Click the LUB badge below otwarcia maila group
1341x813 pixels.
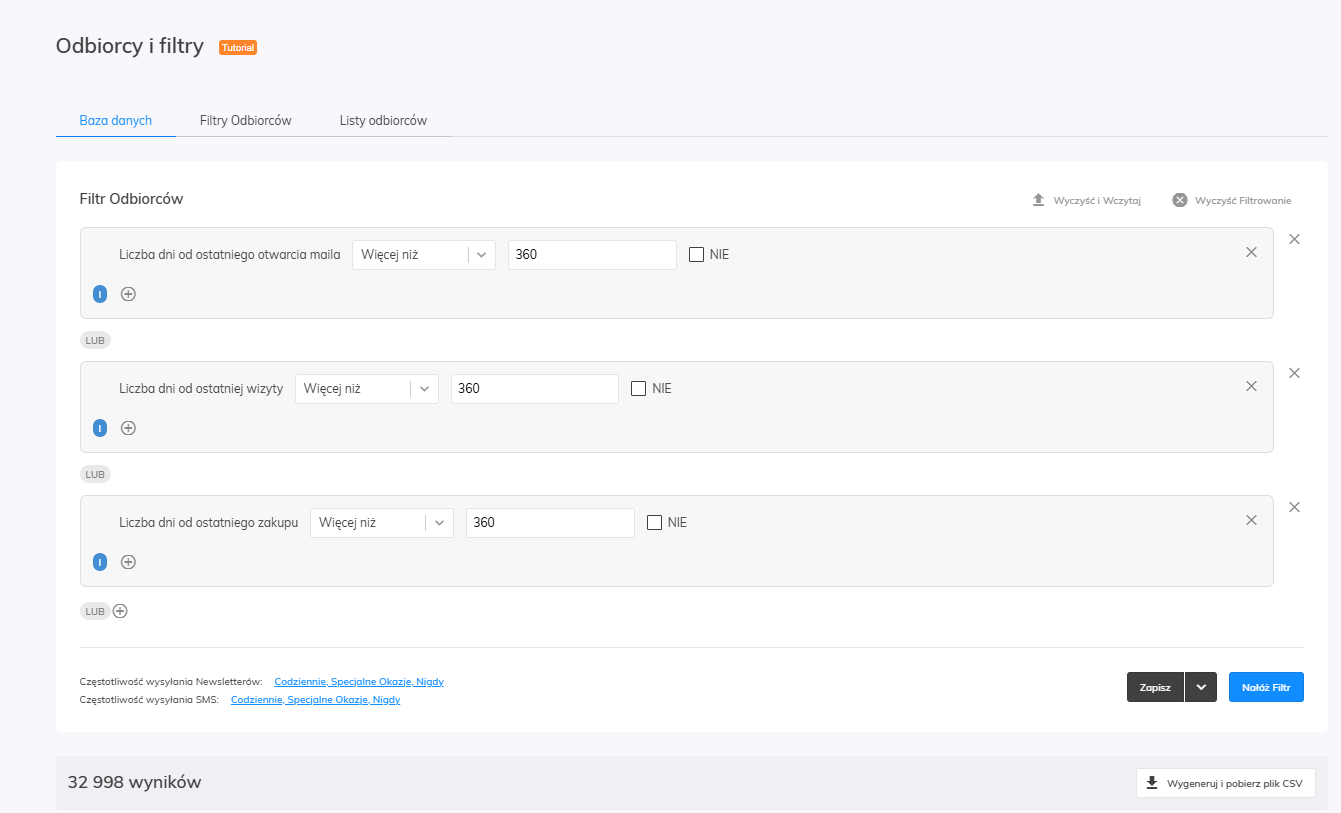95,340
